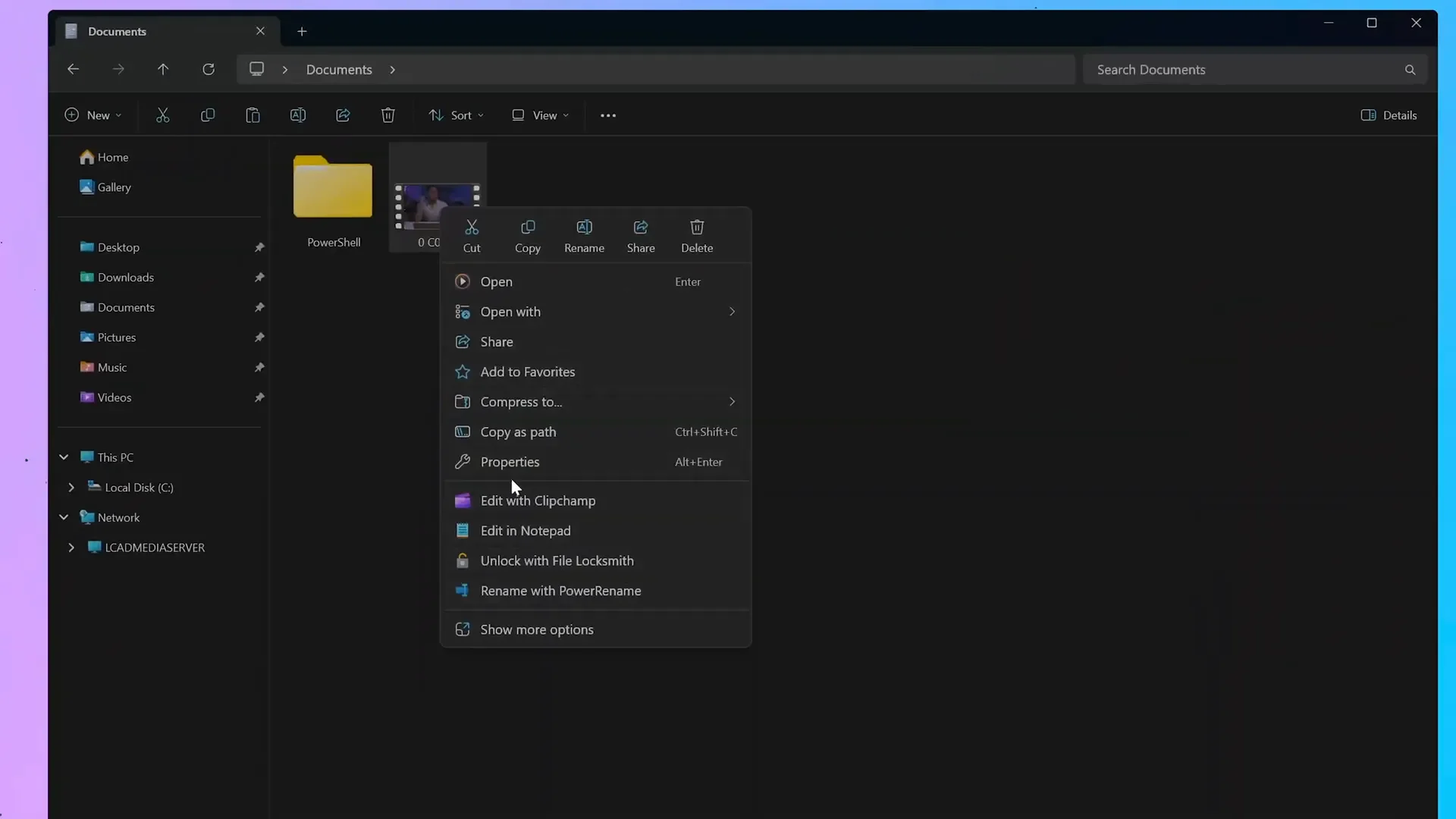This screenshot has height=819, width=1456.
Task: Choose Share in the context menu list
Action: click(595, 342)
